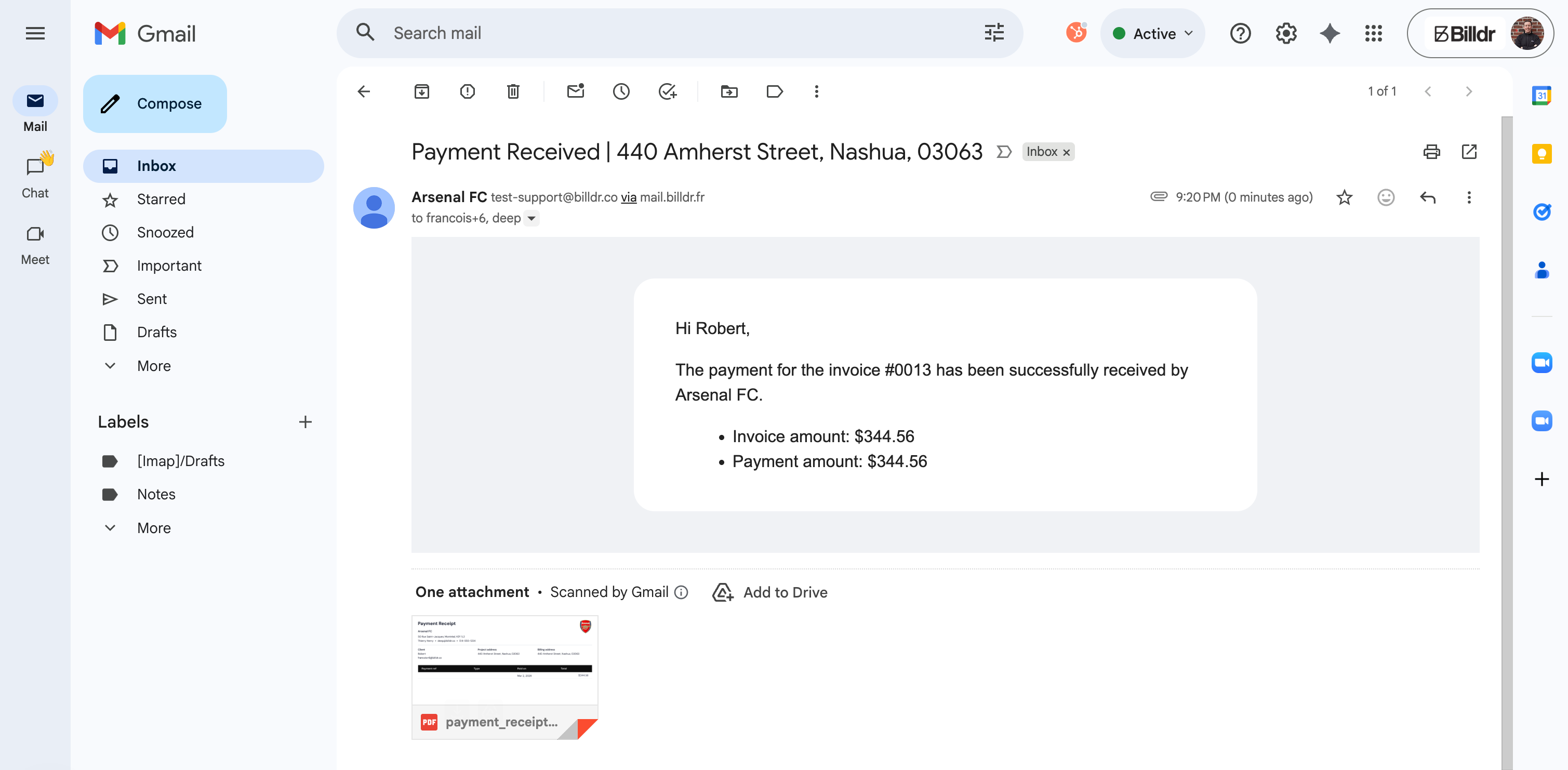Open the main menu hamburger icon
Screen dimensions: 1568x770
[x=35, y=33]
